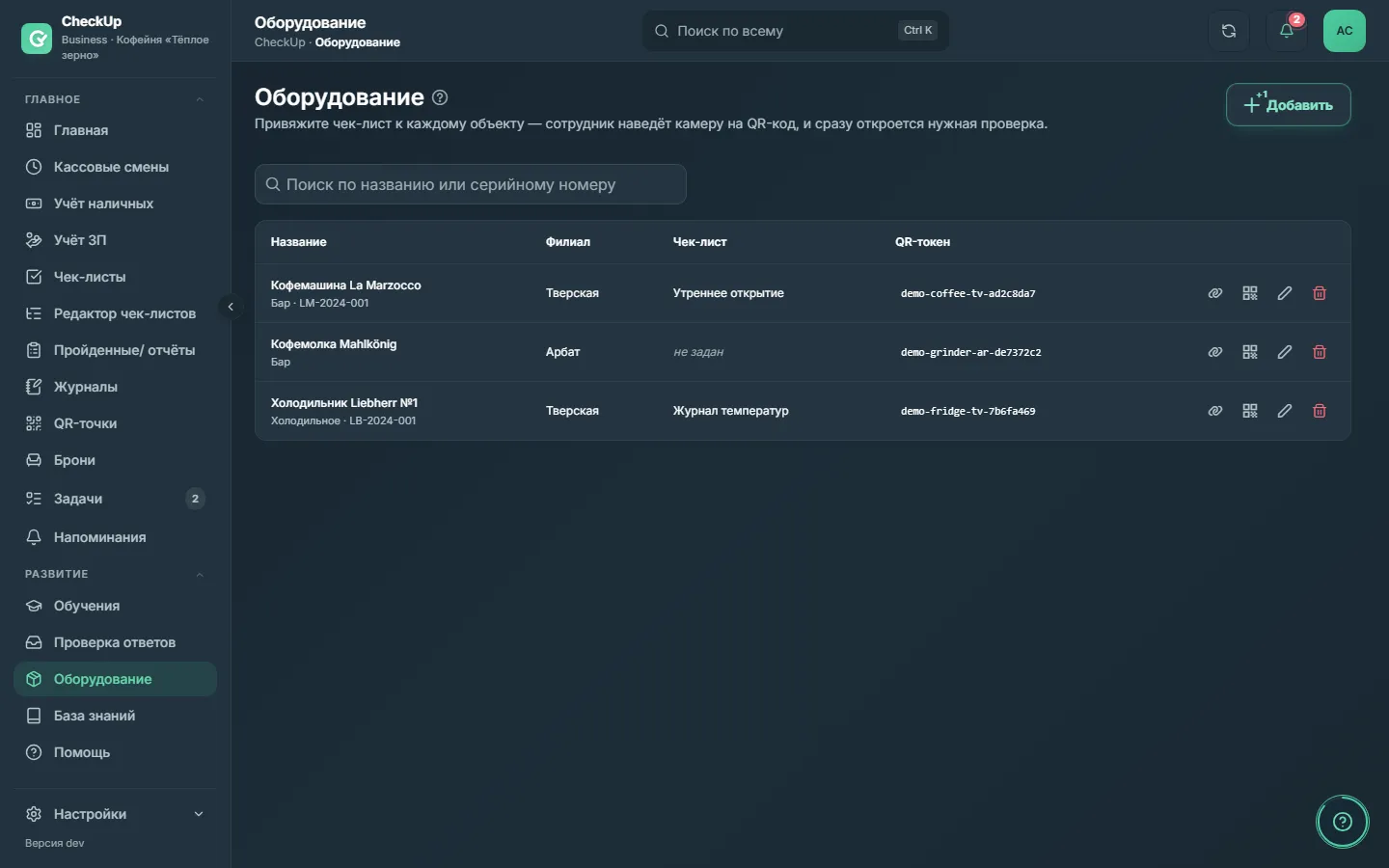Open the AC user avatar menu
This screenshot has width=1389, height=868.
tap(1345, 31)
